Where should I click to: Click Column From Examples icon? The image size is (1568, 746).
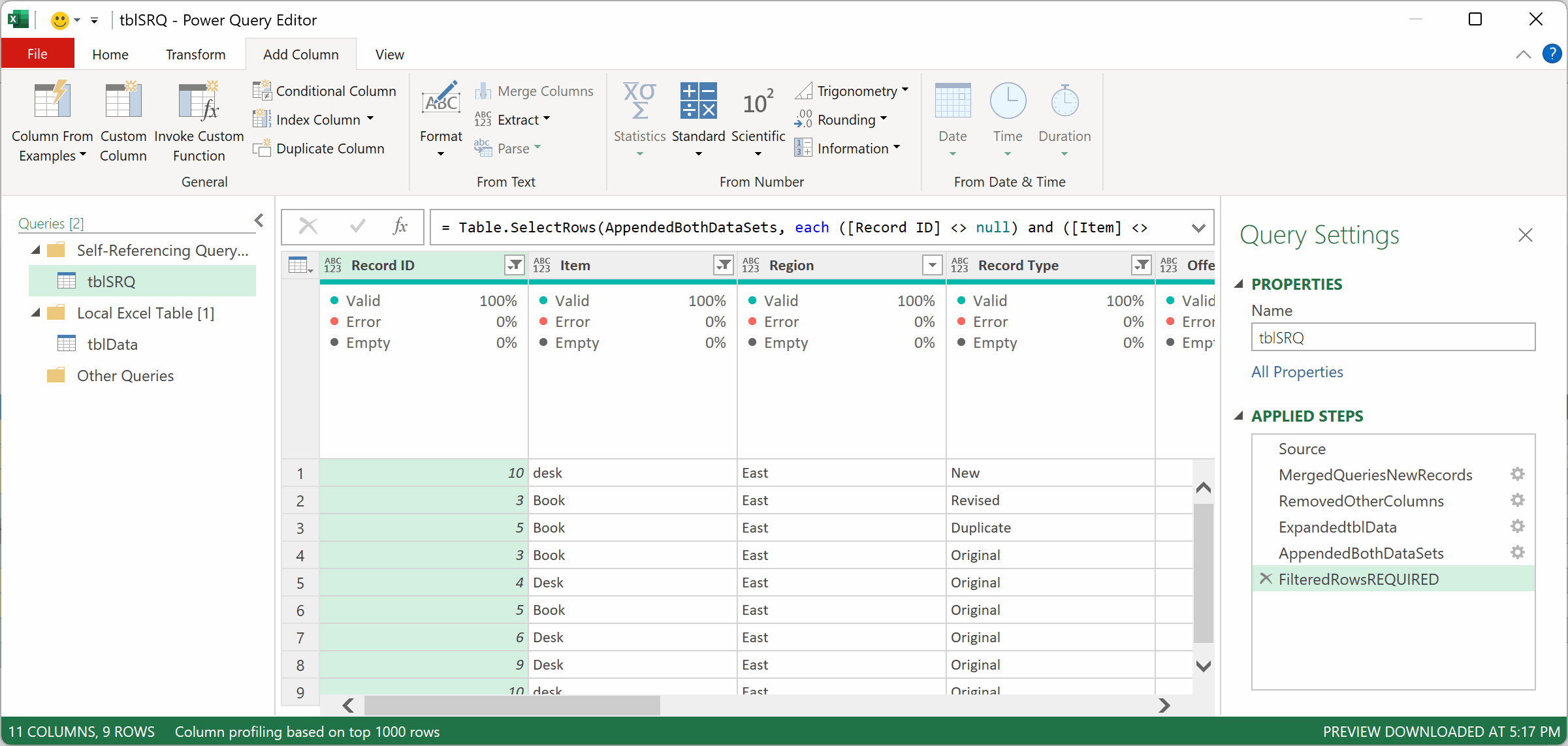coord(52,101)
